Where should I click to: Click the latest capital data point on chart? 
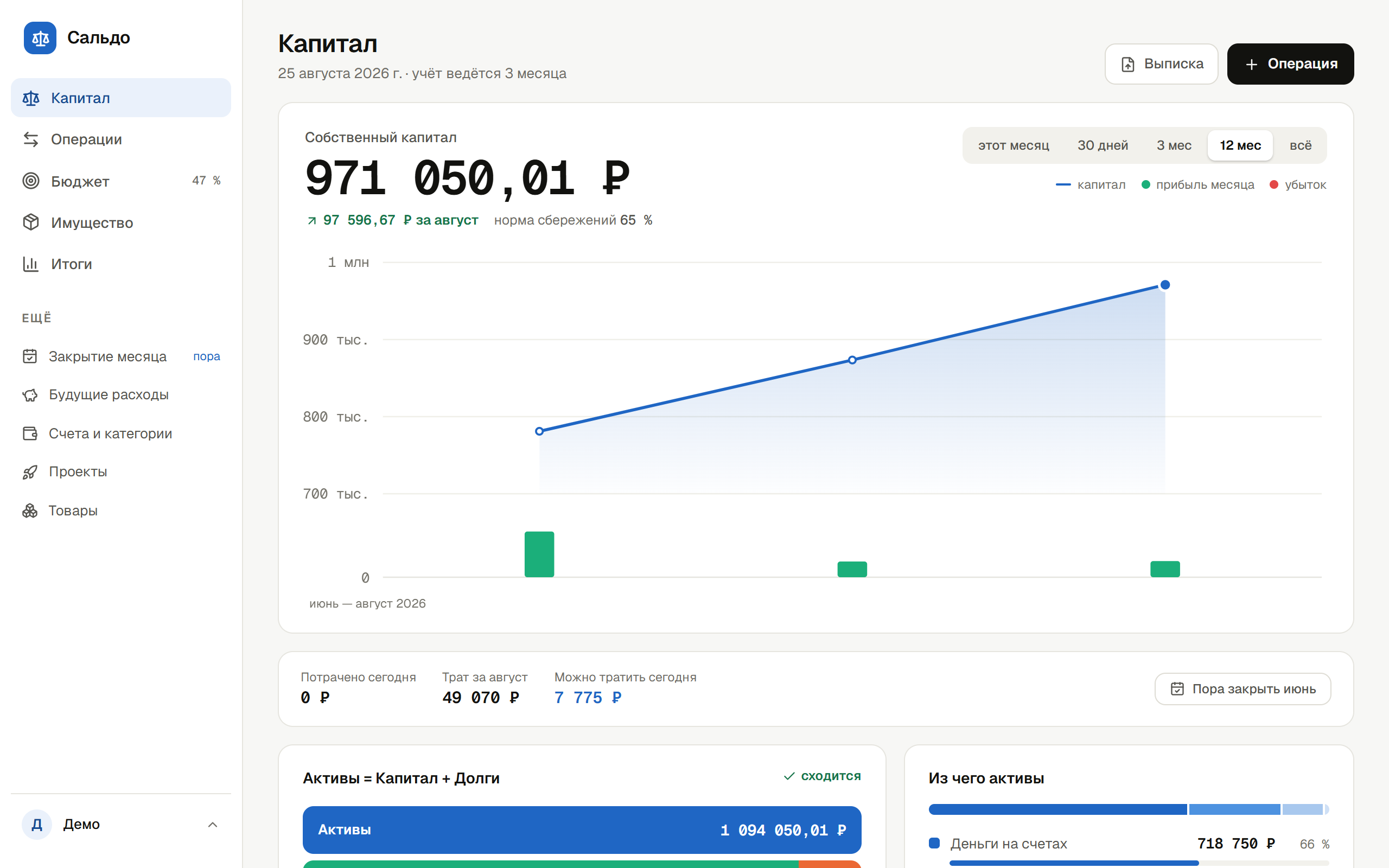pos(1165,285)
